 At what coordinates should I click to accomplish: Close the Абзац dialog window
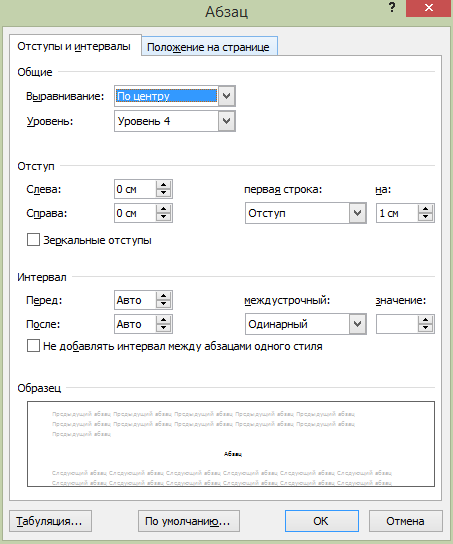pos(429,8)
